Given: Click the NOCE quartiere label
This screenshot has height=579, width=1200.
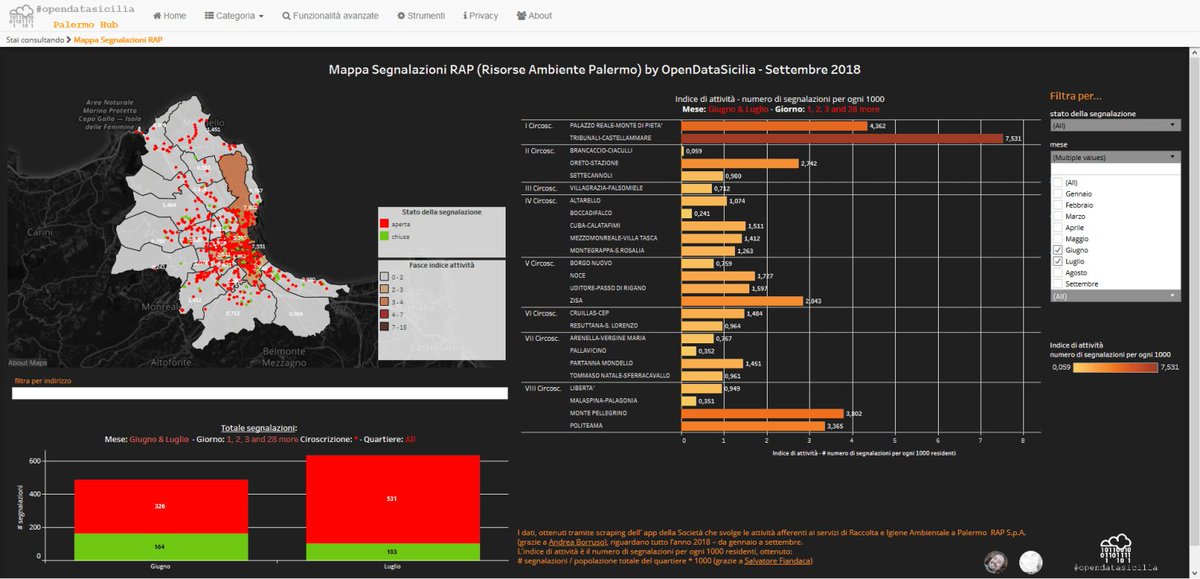Looking at the screenshot, I should pyautogui.click(x=577, y=275).
